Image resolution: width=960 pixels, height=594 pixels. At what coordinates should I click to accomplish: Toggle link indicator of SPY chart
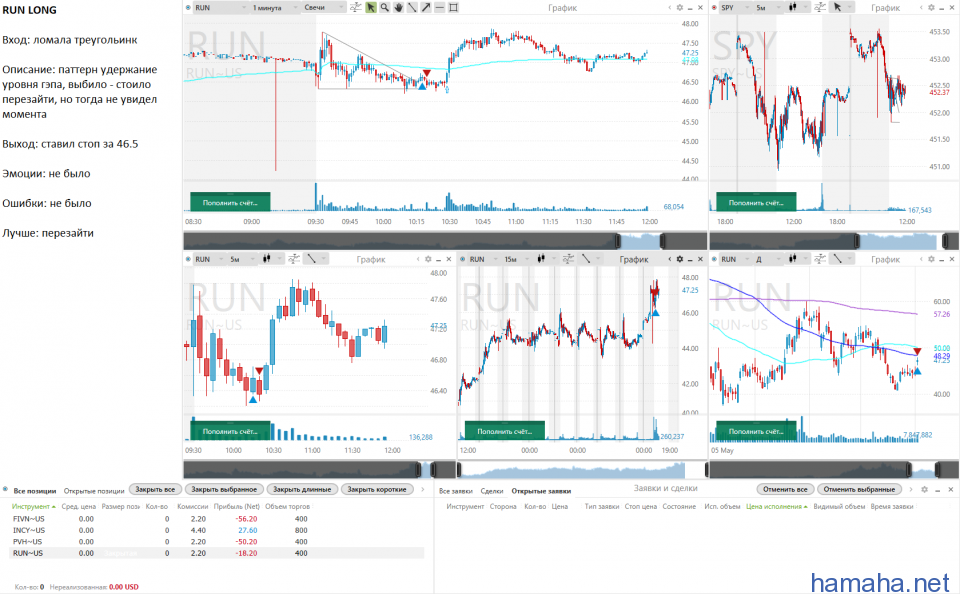pos(714,8)
